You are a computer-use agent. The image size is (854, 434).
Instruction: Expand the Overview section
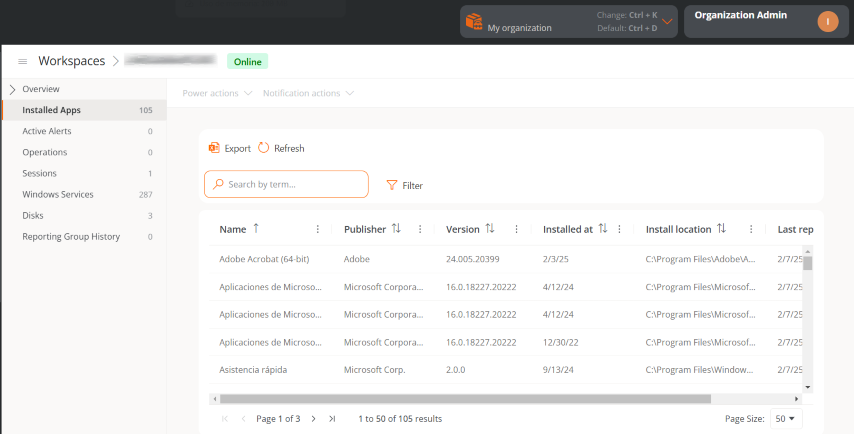tap(12, 89)
